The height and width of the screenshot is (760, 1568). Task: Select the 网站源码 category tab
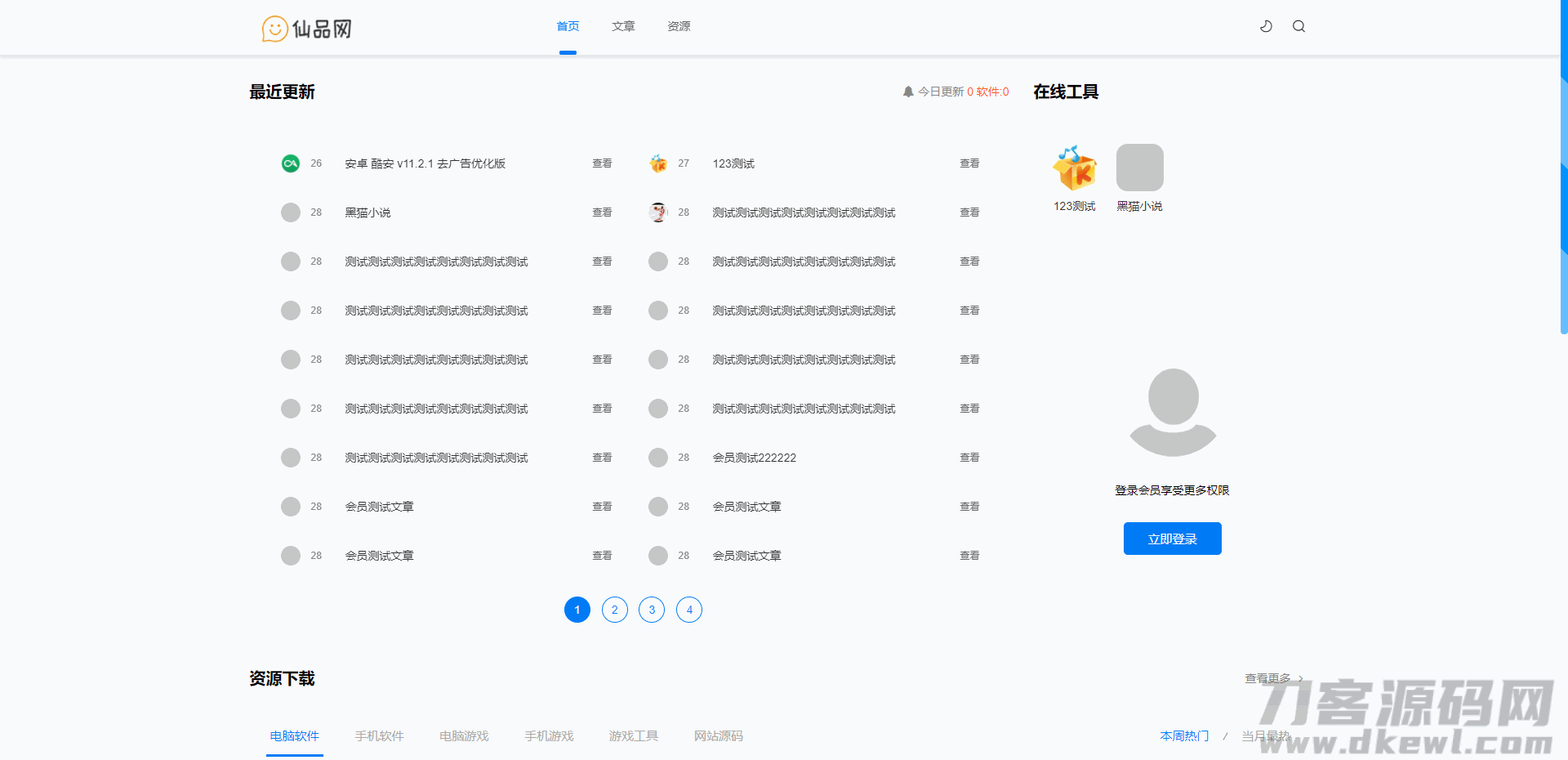[x=719, y=736]
